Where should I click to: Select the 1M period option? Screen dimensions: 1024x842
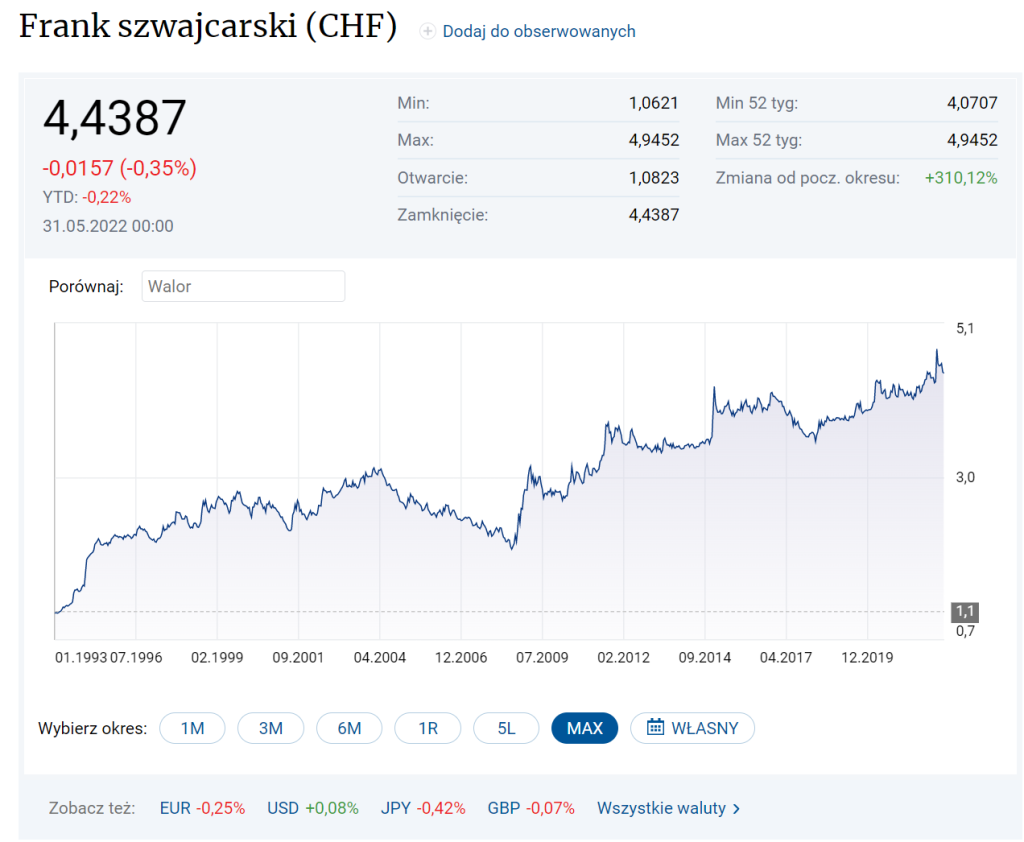pyautogui.click(x=192, y=728)
